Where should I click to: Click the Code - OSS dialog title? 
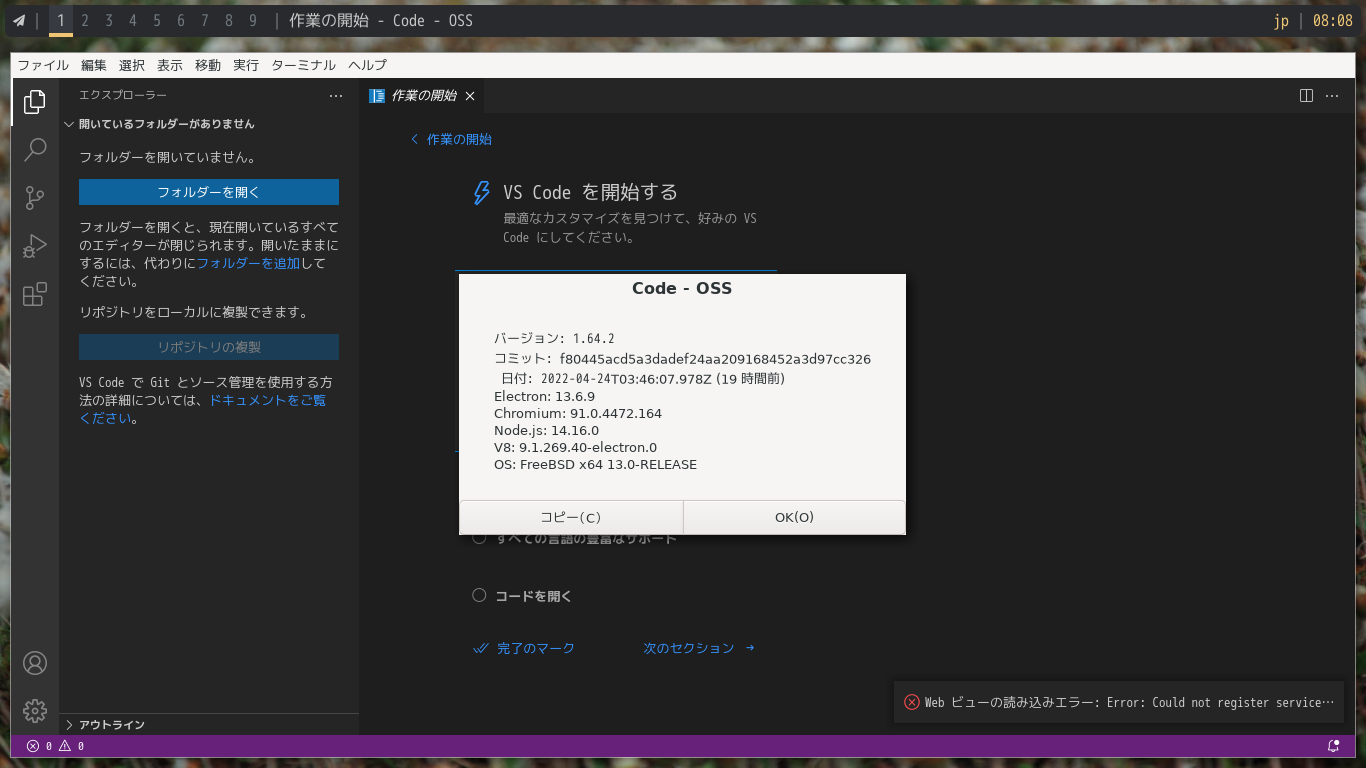tap(682, 288)
